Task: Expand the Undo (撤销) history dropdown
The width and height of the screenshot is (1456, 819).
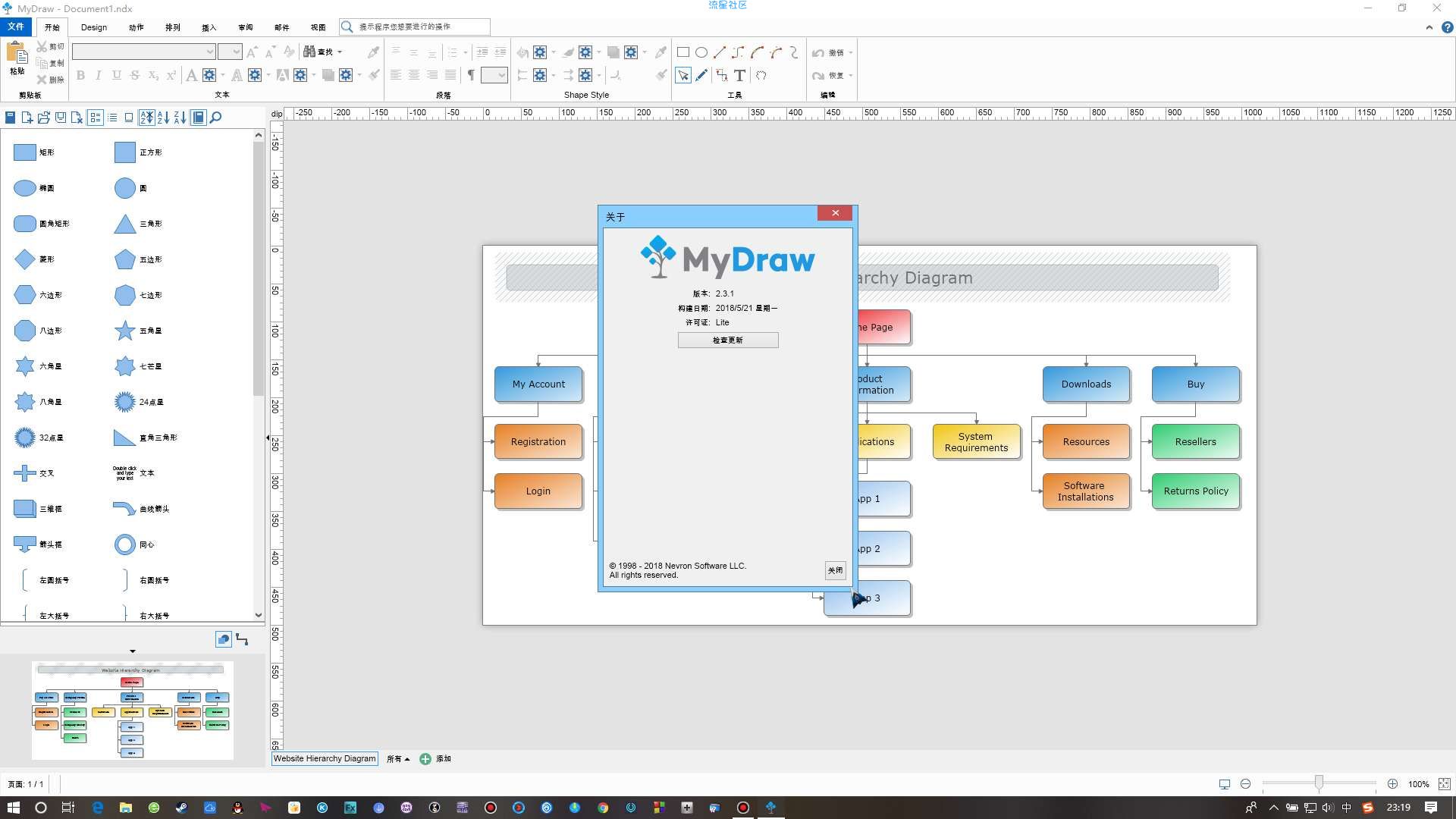Action: pyautogui.click(x=851, y=52)
